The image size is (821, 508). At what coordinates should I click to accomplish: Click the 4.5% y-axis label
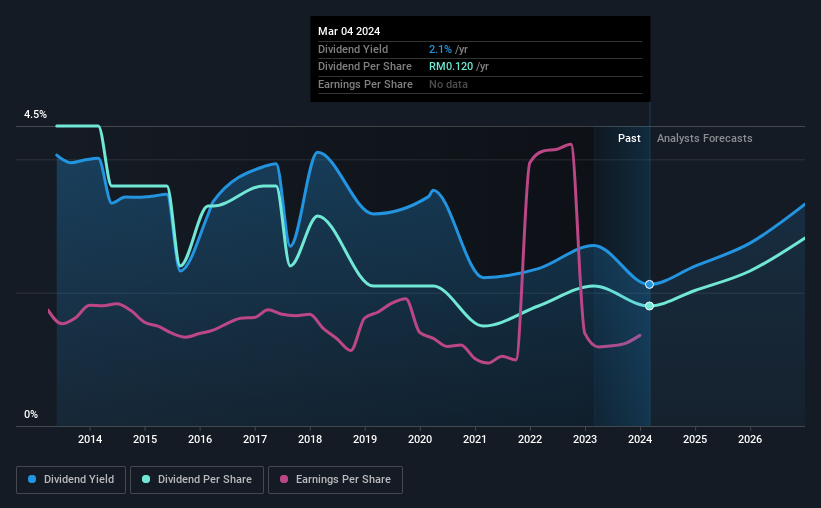tap(35, 114)
